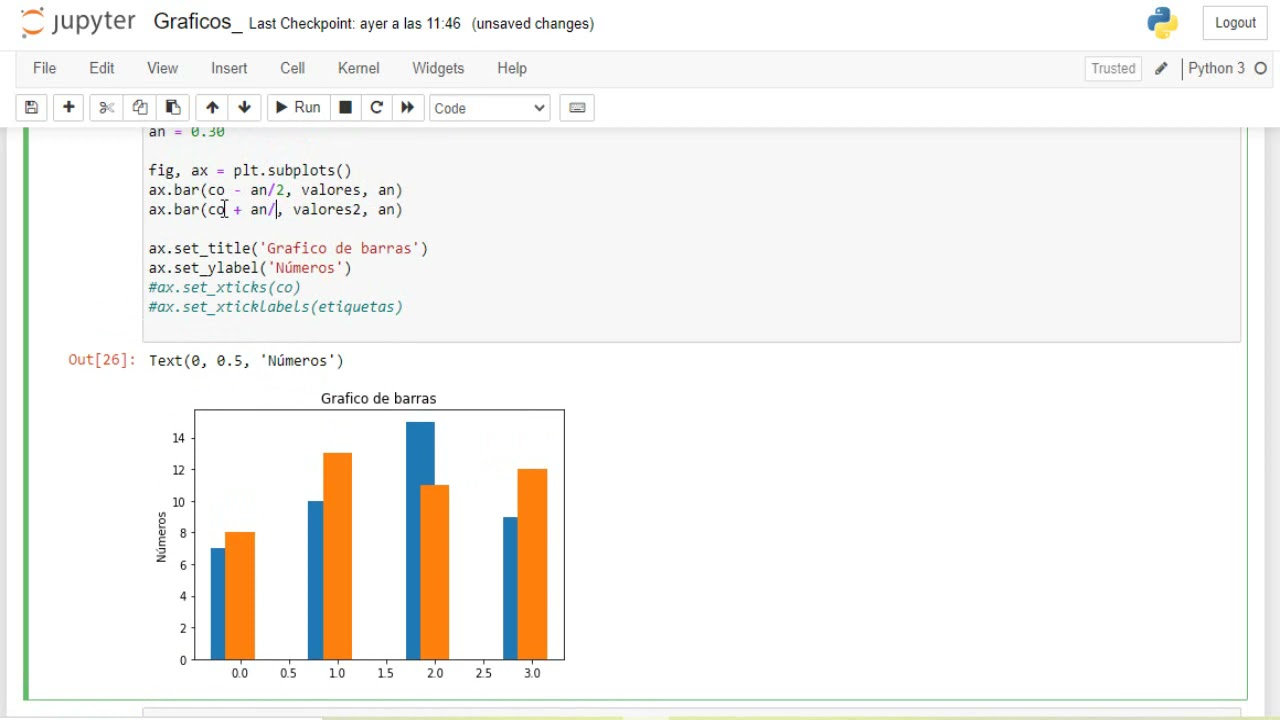Restart the kernel with the circular arrow icon
Screen dimensions: 1280x720
pos(376,108)
